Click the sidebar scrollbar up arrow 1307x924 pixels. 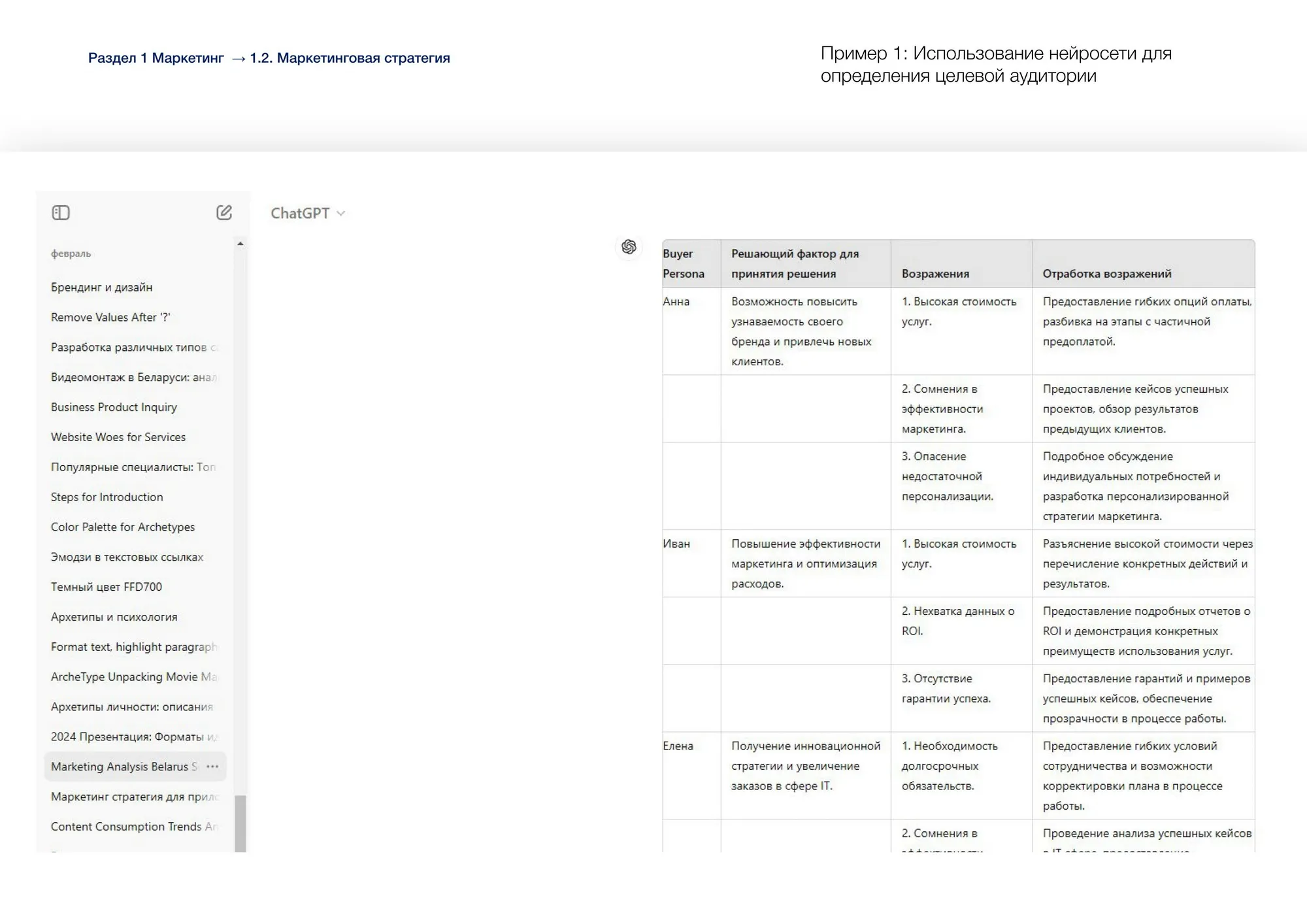tap(240, 244)
